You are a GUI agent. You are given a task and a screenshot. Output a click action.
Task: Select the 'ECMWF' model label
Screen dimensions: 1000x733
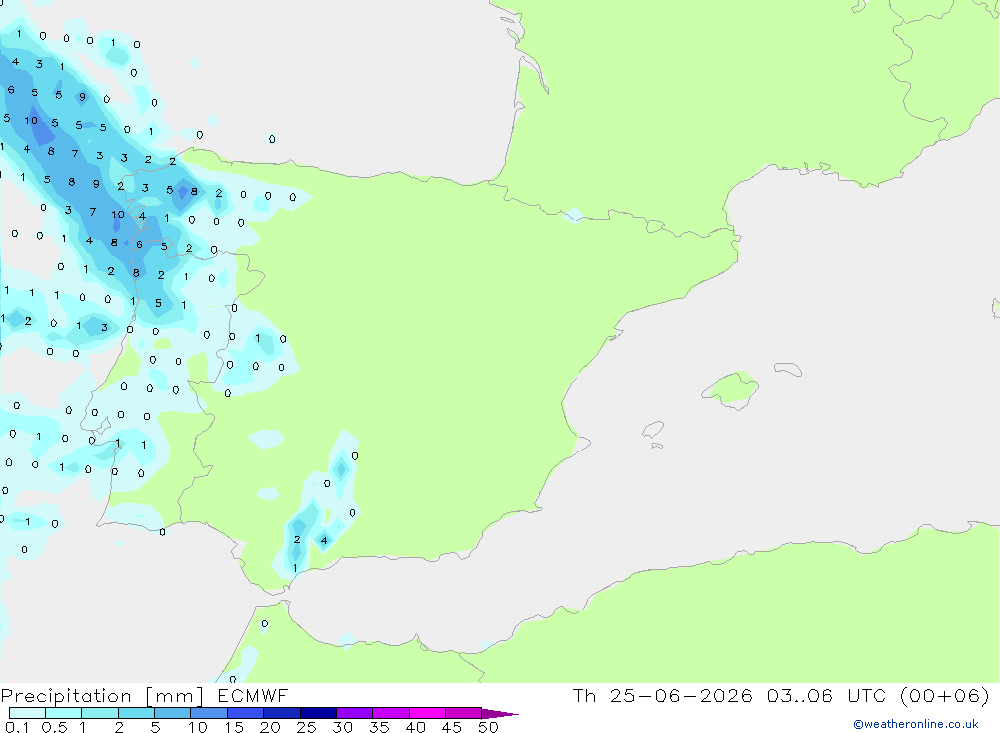pos(253,695)
